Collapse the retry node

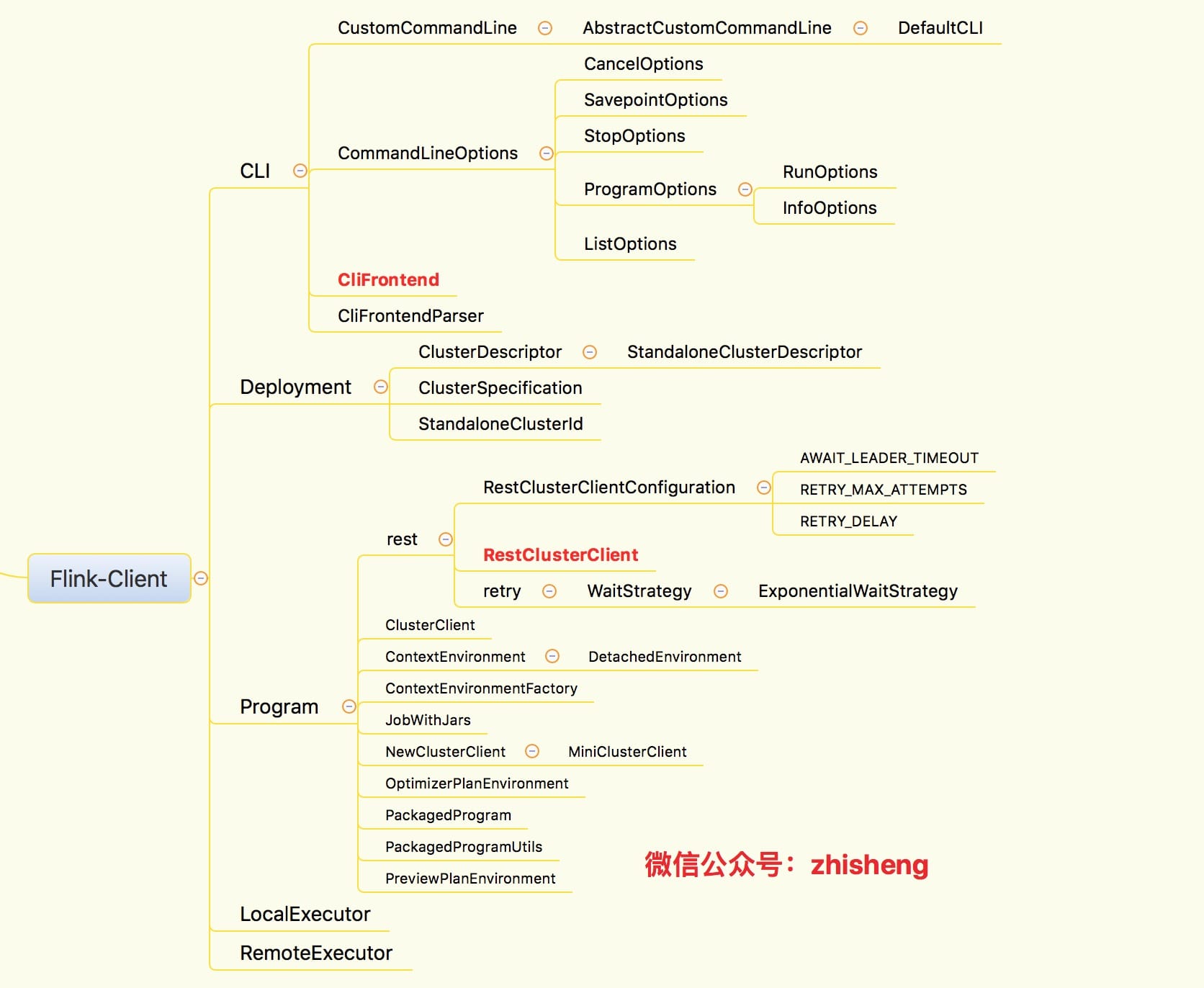(x=549, y=591)
